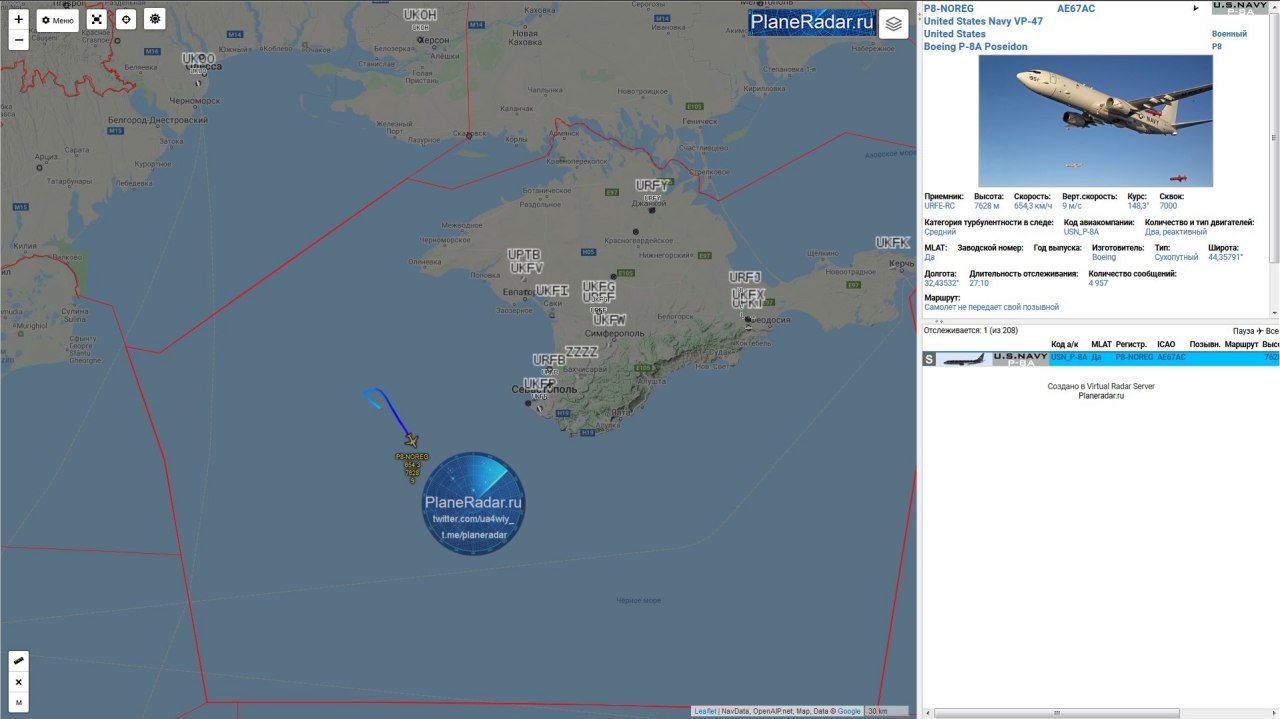Click the UKOH airport marker
1280x719 pixels.
420,16
